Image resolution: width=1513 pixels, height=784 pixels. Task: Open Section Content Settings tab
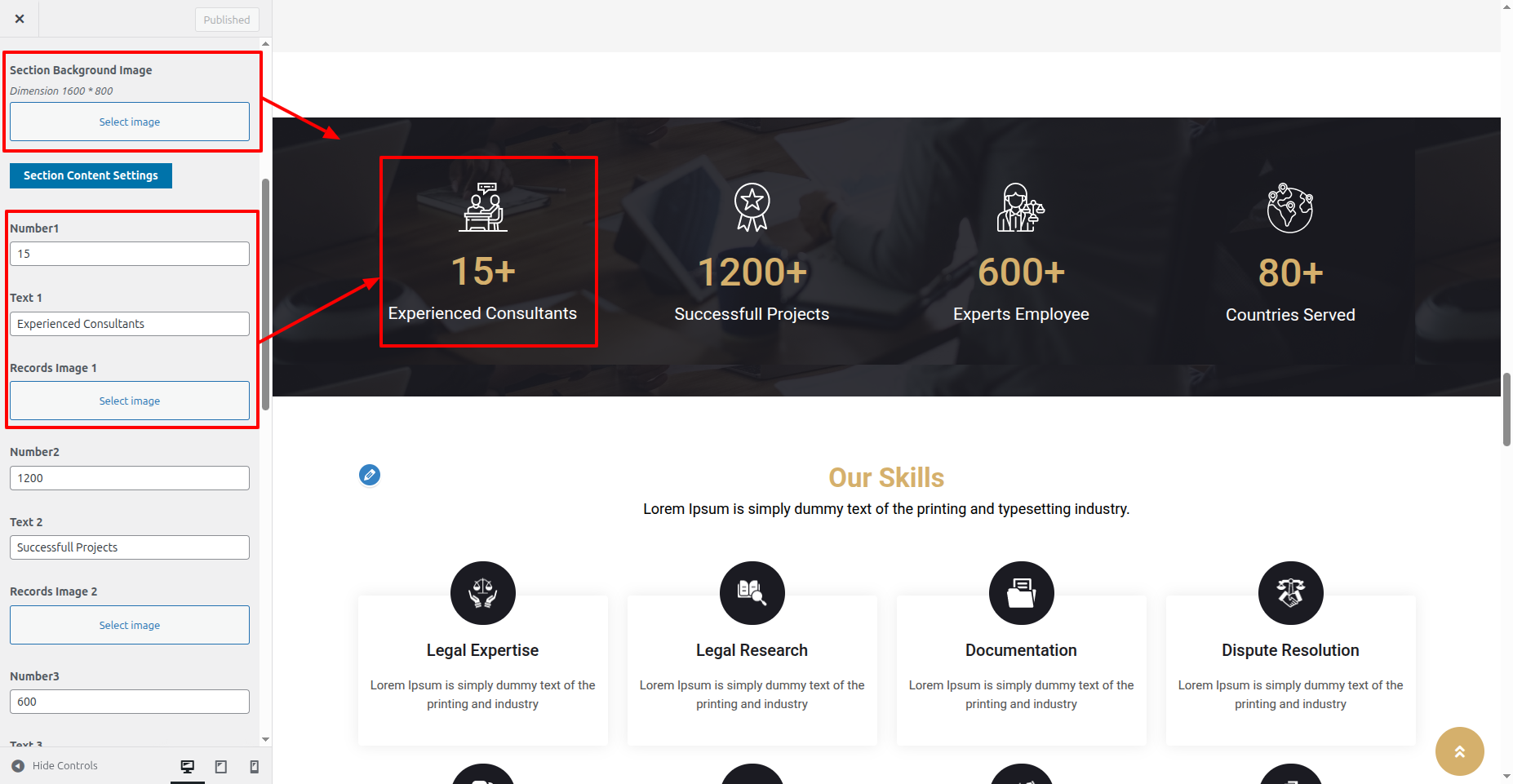pyautogui.click(x=91, y=175)
